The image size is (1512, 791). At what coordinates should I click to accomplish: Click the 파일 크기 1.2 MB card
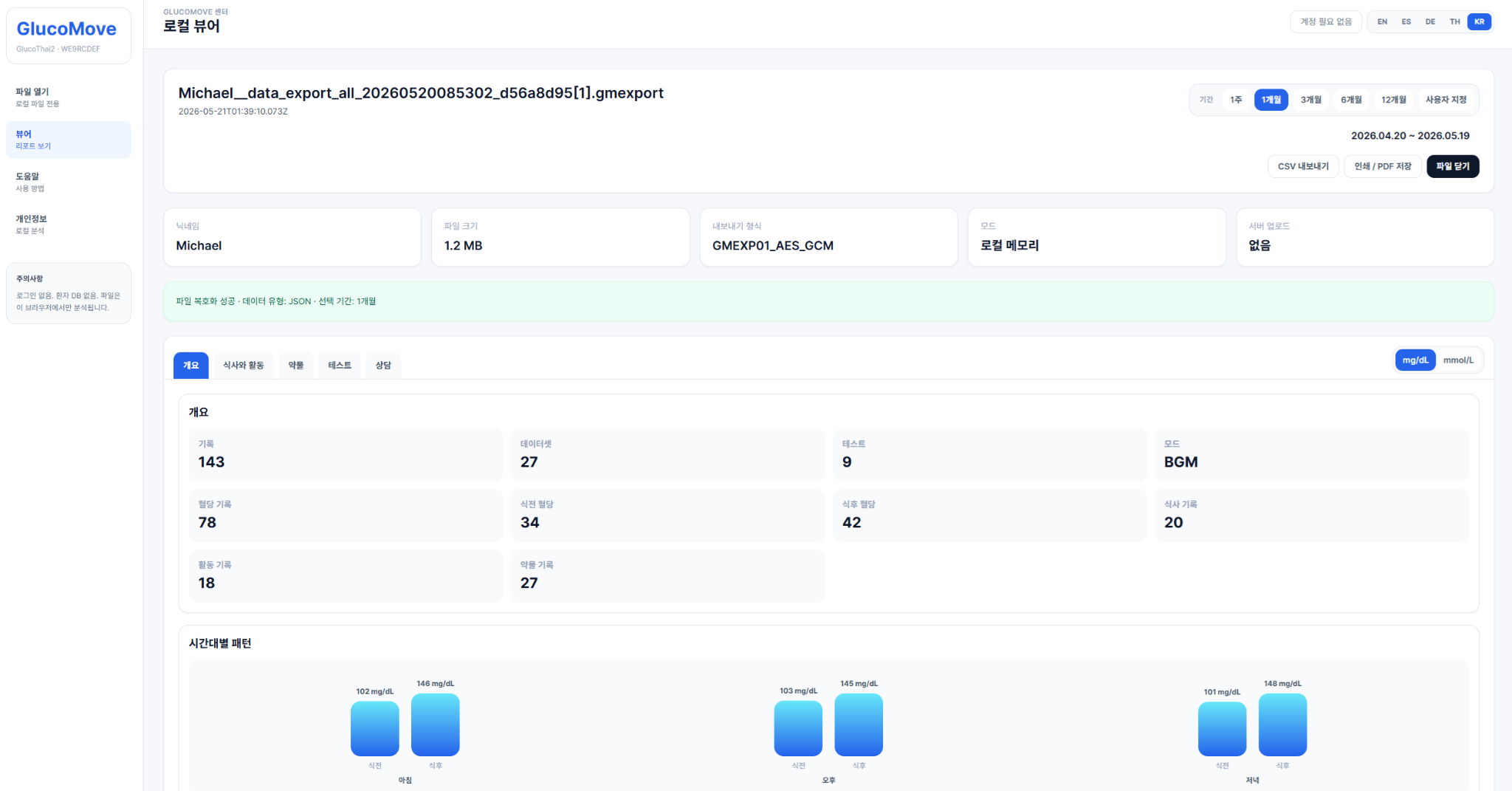coord(560,237)
